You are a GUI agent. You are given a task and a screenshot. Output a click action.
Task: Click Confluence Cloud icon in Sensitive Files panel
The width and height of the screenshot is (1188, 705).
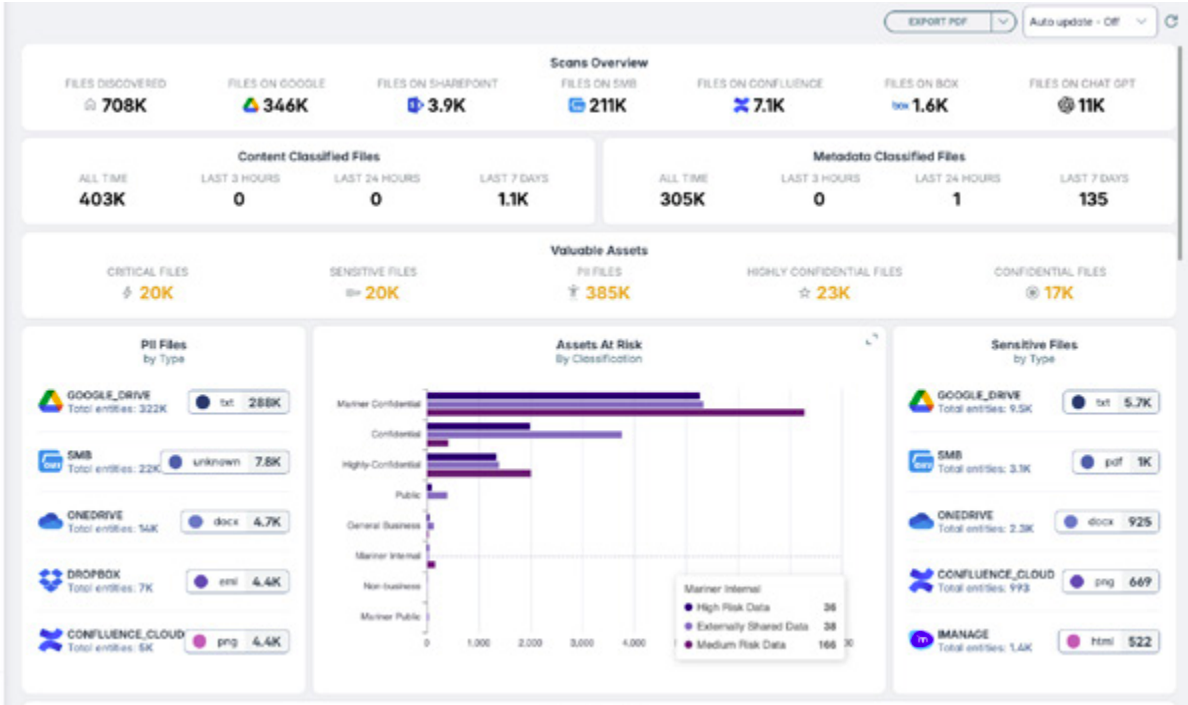[921, 581]
